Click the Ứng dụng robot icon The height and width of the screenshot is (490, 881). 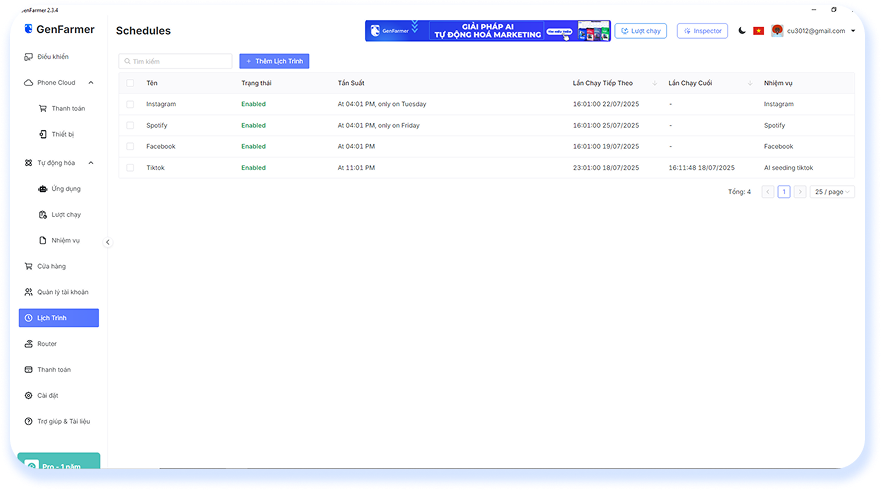(43, 189)
